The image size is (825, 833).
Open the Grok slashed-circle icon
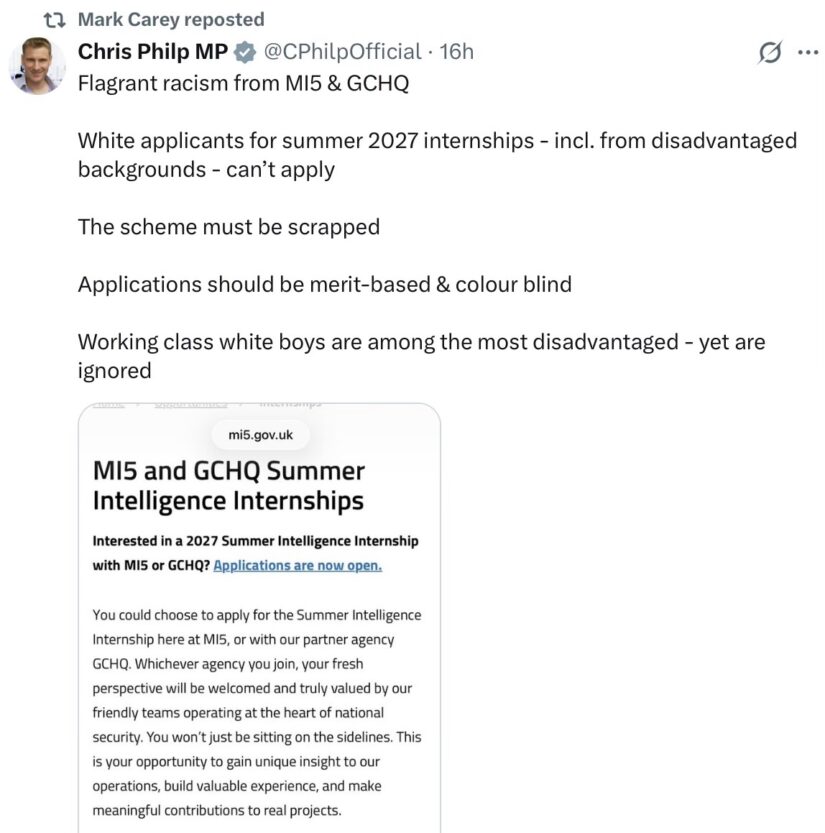[x=770, y=52]
